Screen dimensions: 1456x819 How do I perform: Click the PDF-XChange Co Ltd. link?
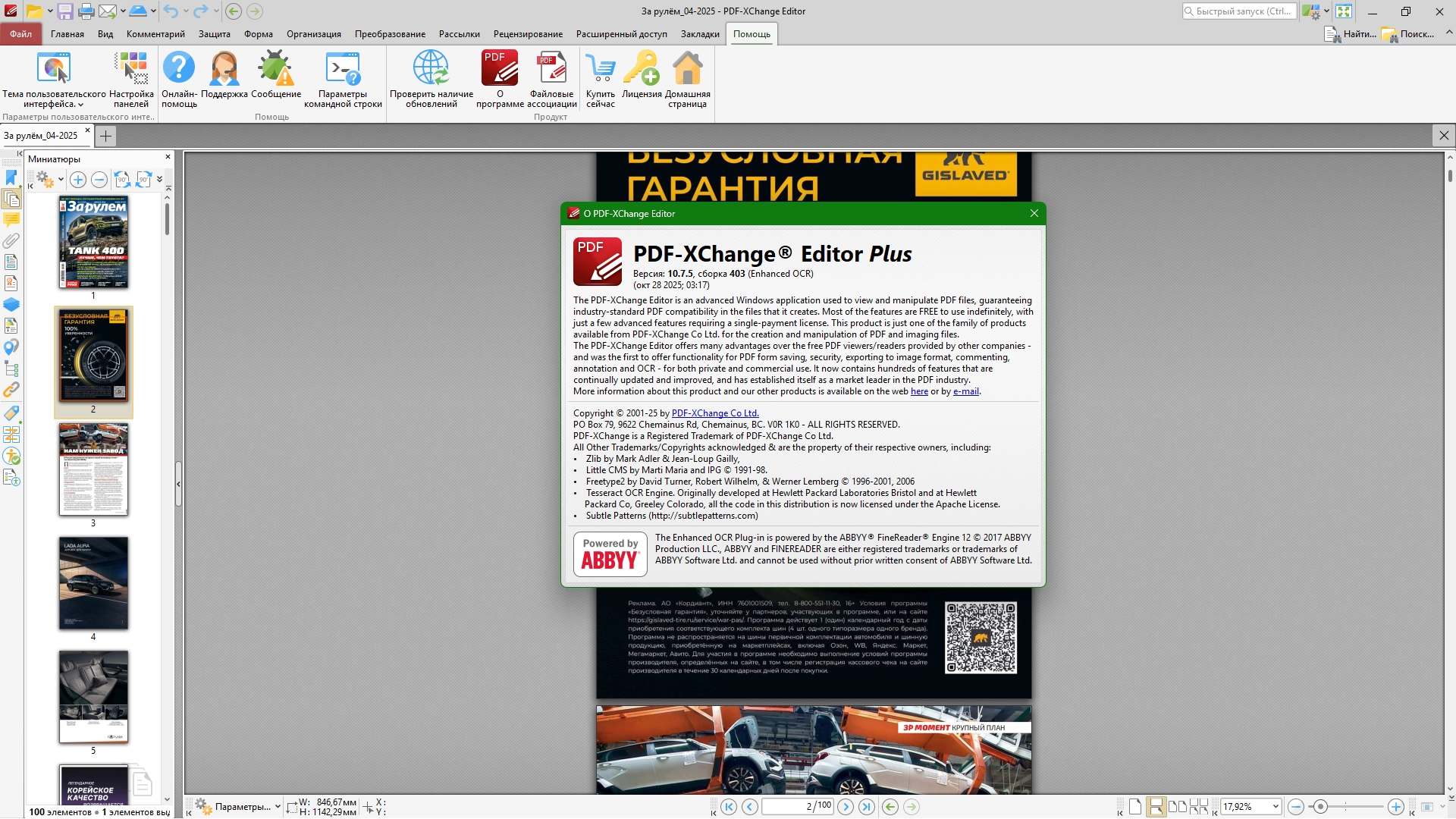(x=714, y=413)
